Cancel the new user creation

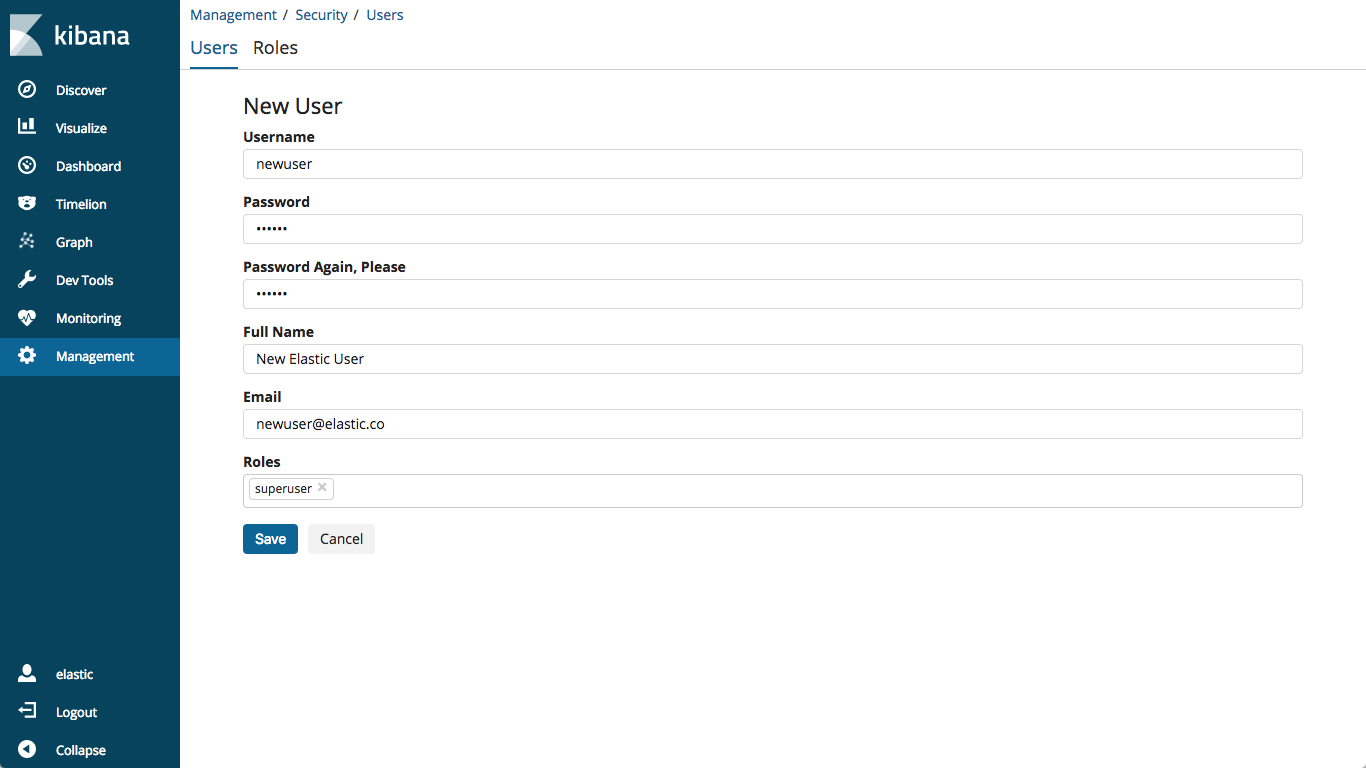click(x=341, y=539)
